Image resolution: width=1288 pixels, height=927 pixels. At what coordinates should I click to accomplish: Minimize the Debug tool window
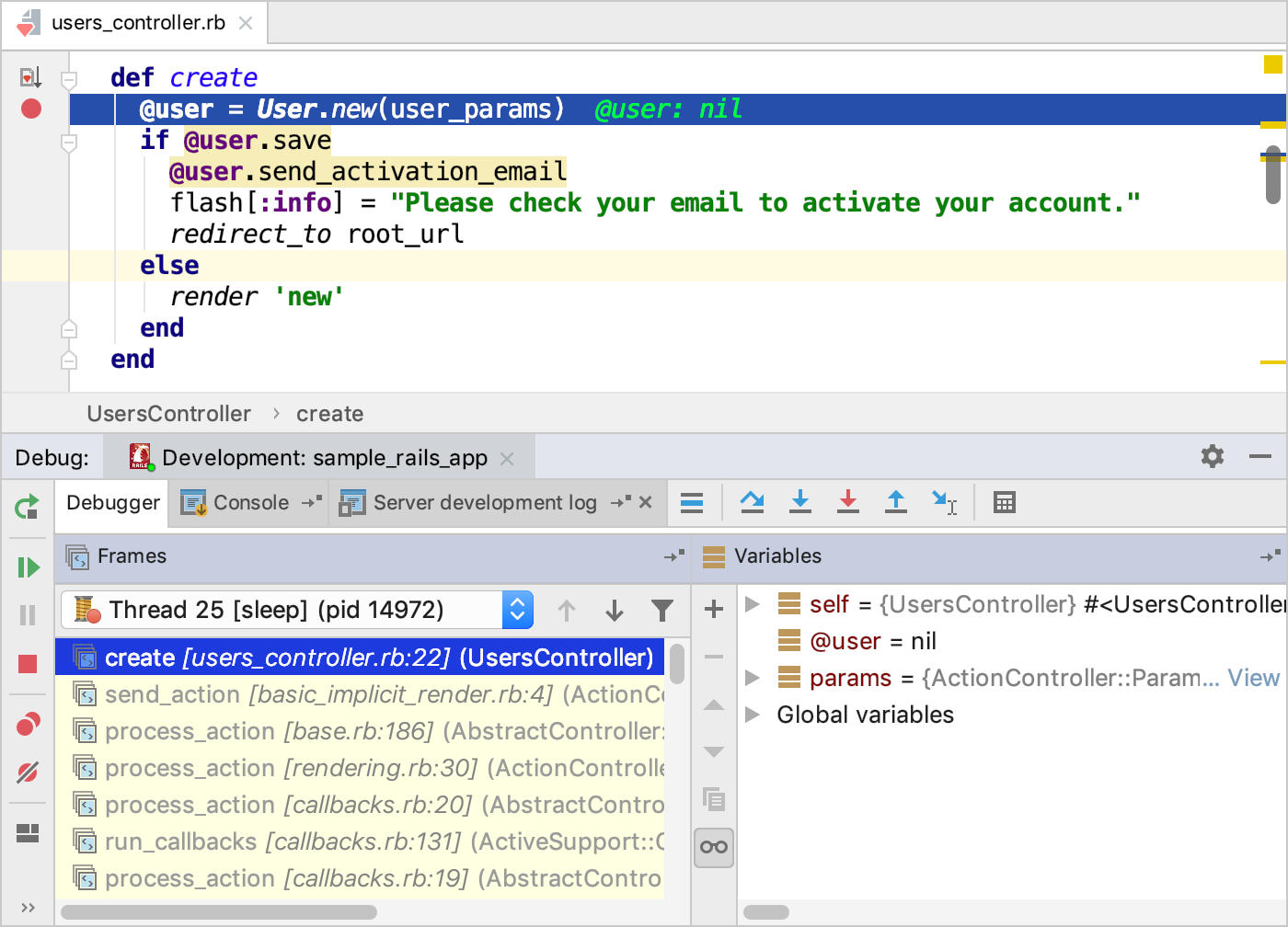1260,456
